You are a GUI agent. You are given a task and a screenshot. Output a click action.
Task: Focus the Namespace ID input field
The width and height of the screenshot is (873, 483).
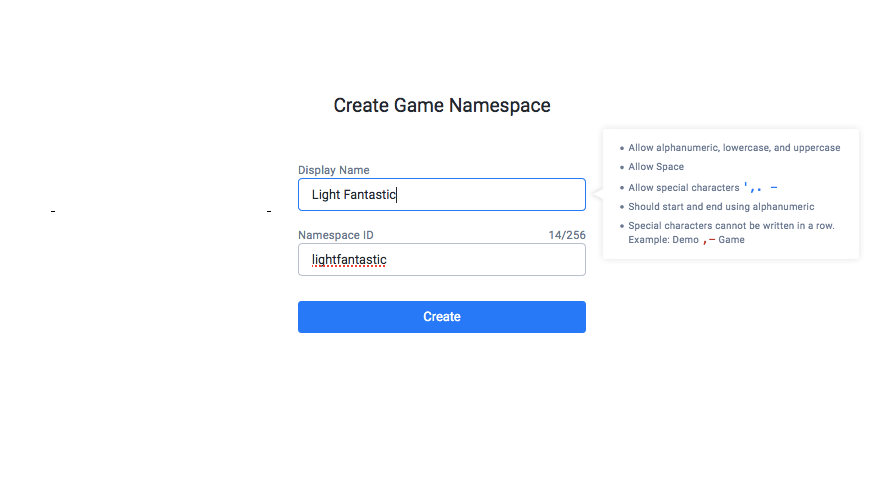442,259
